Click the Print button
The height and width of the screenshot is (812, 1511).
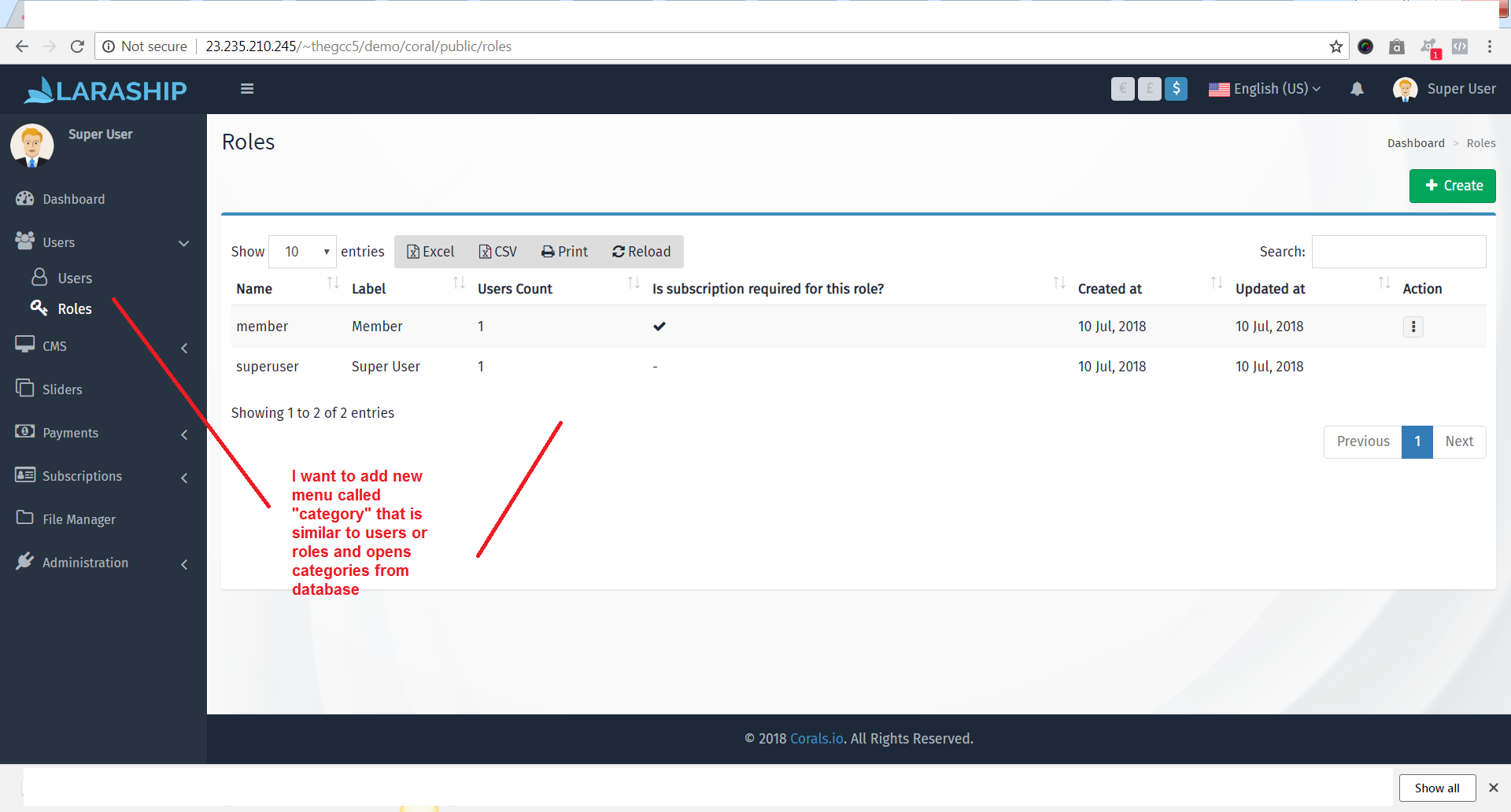564,252
